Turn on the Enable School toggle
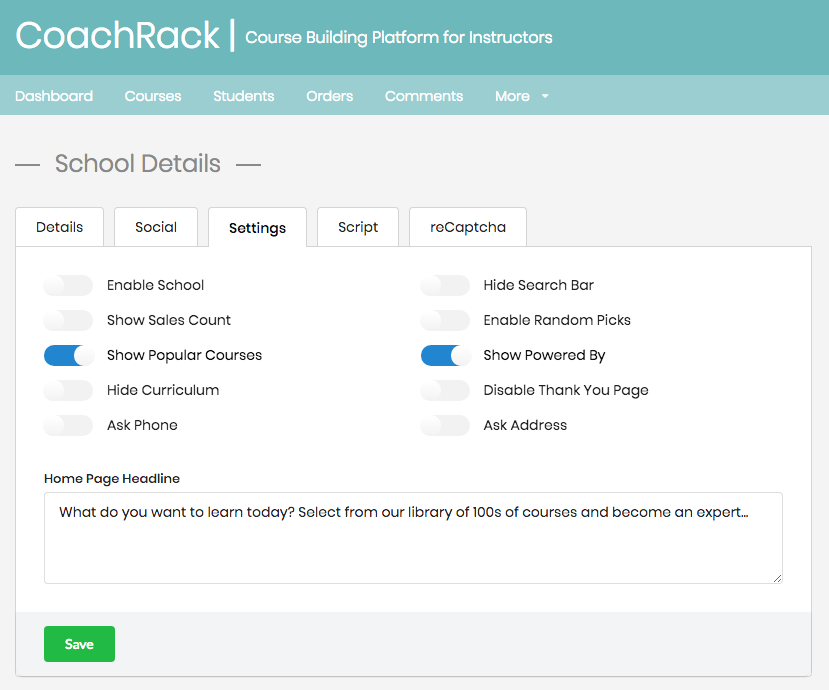 coord(68,286)
